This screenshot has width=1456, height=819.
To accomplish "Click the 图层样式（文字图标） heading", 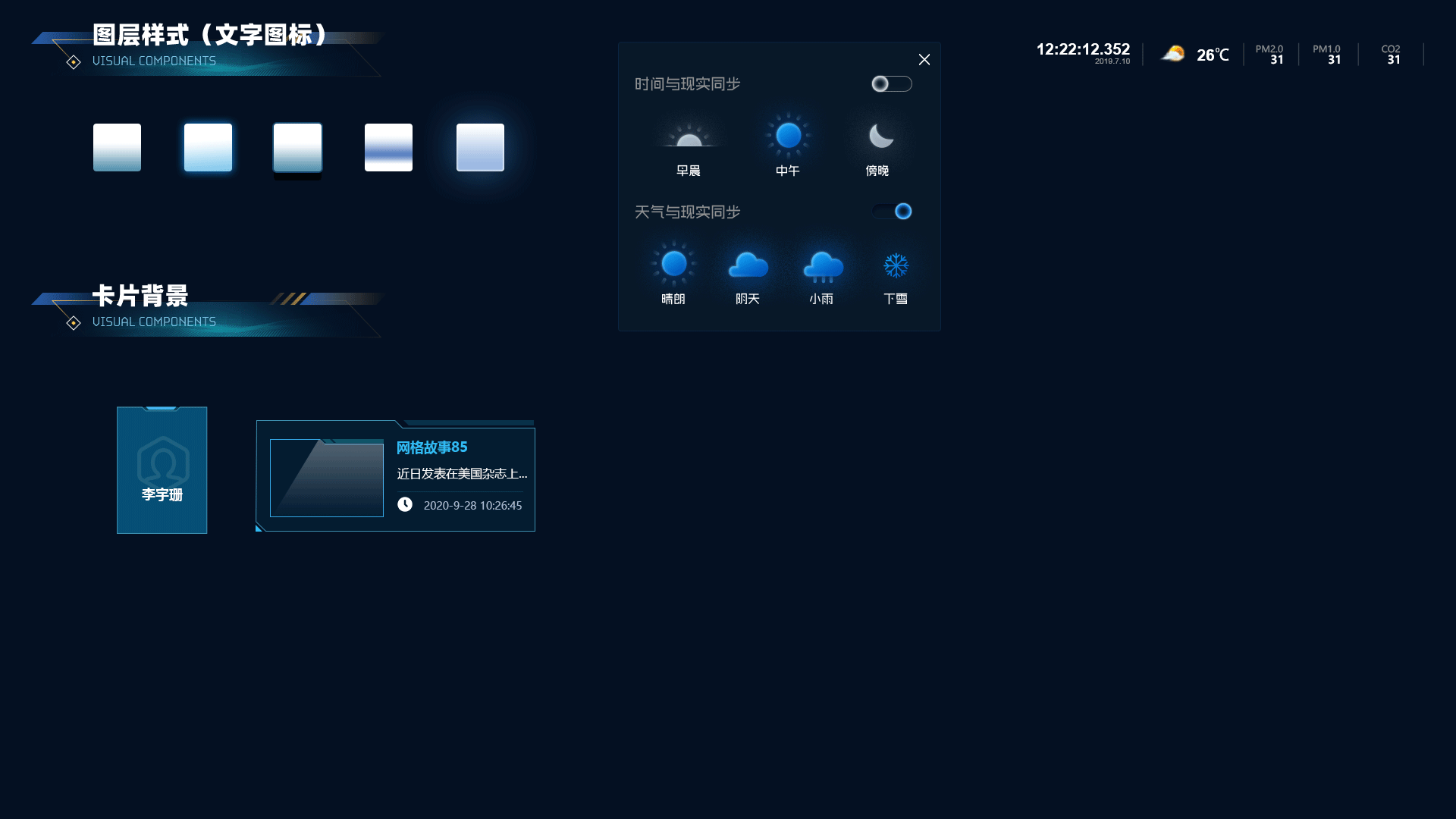I will pyautogui.click(x=212, y=35).
